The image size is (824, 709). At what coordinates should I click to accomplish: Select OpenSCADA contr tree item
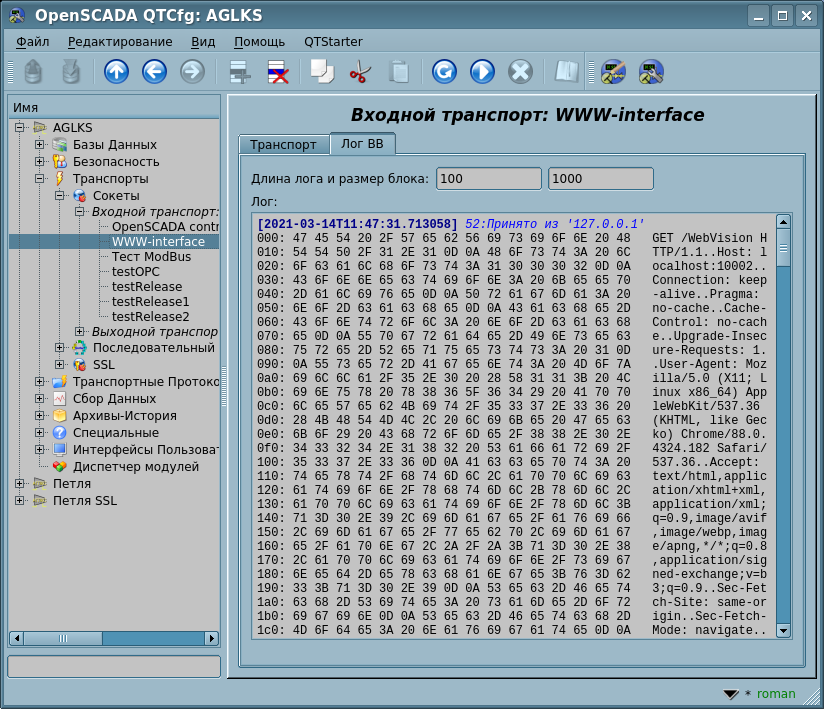click(164, 227)
